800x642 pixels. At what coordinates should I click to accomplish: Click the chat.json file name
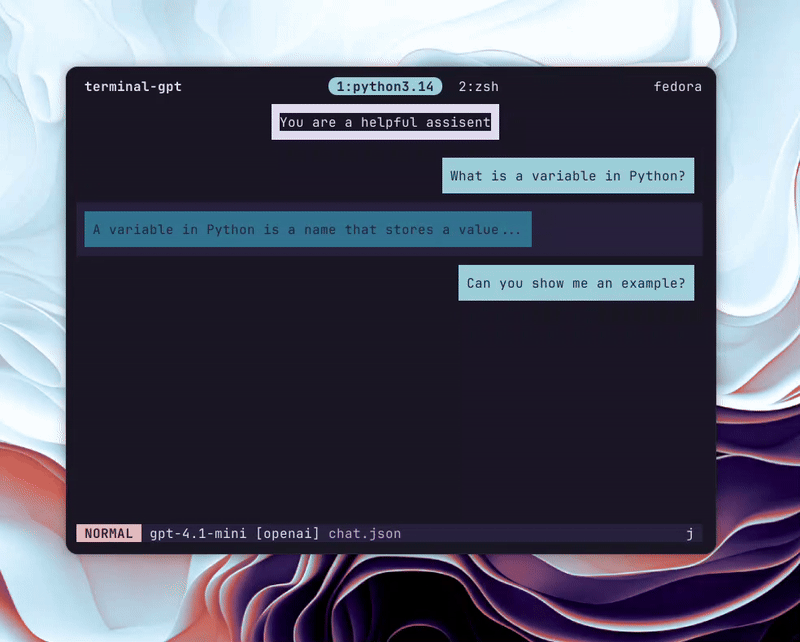tap(364, 534)
